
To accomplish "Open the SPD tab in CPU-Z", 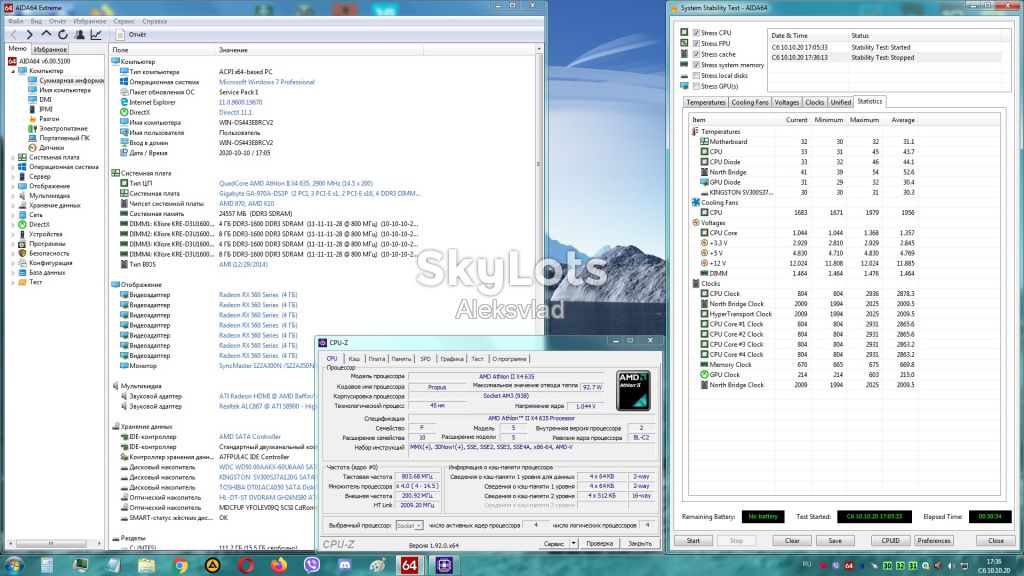I will point(425,359).
